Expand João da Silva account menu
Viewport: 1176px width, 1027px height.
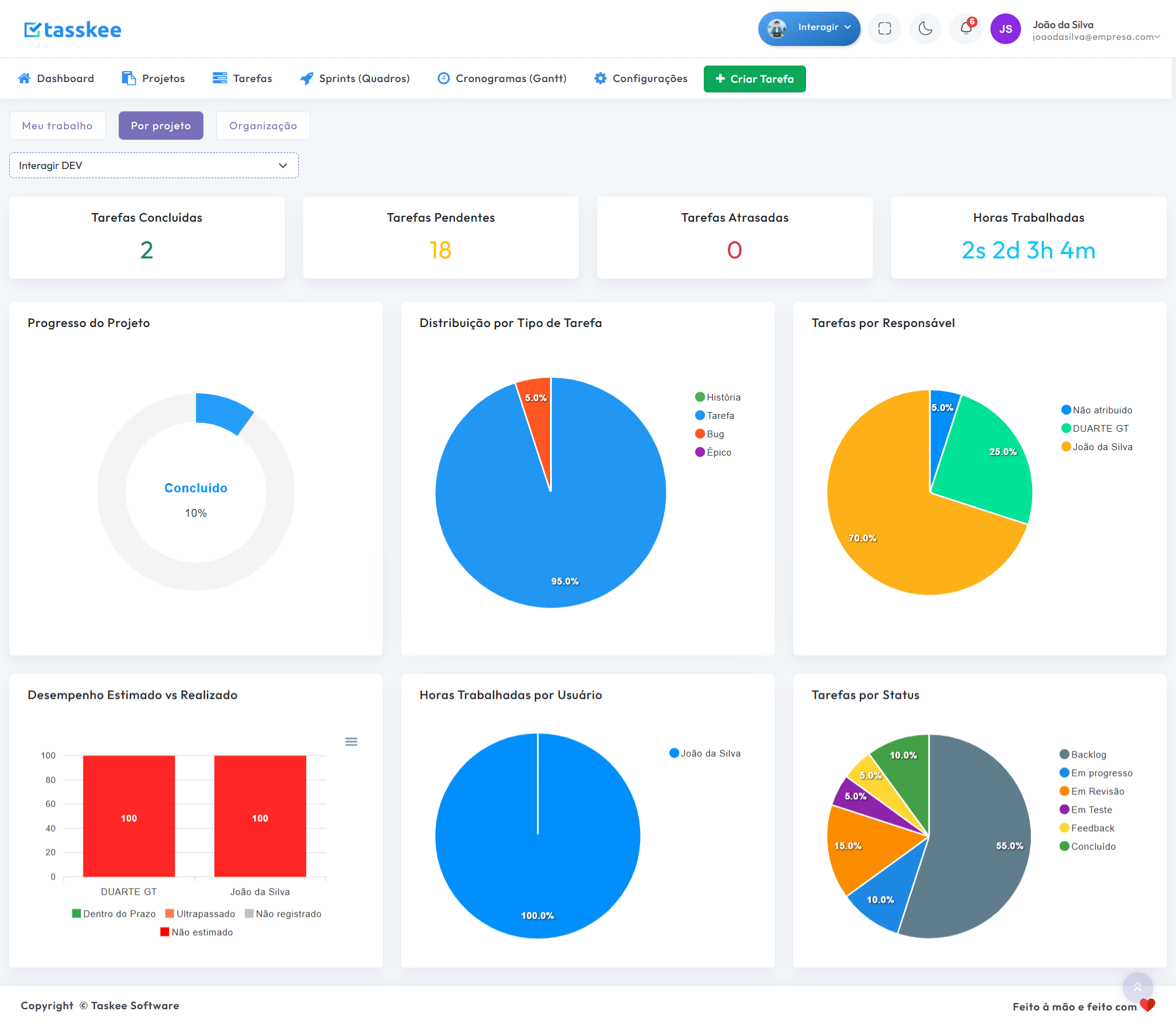pos(1096,30)
